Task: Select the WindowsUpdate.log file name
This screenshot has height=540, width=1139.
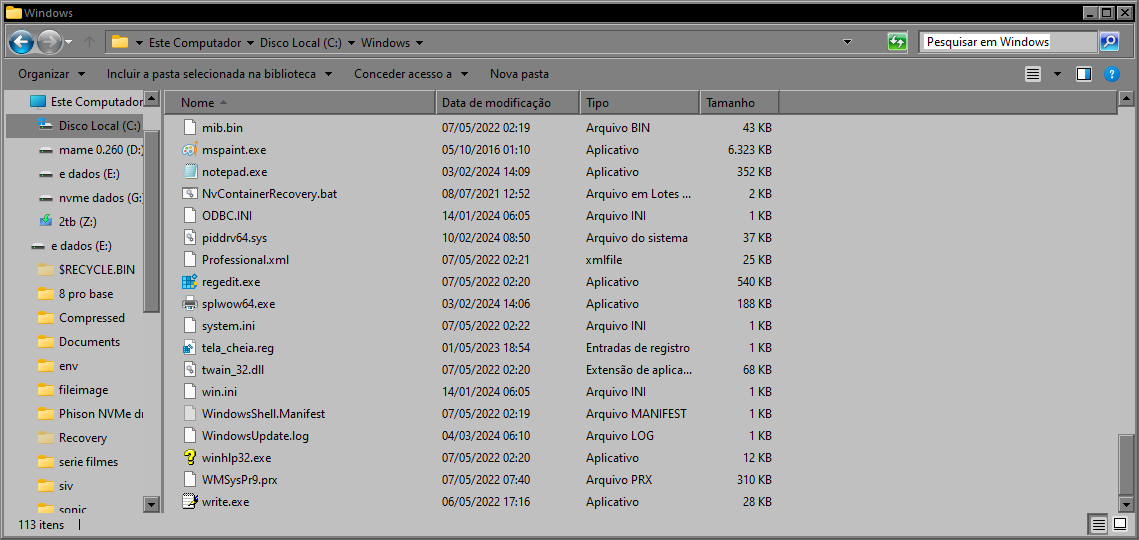Action: click(x=256, y=436)
